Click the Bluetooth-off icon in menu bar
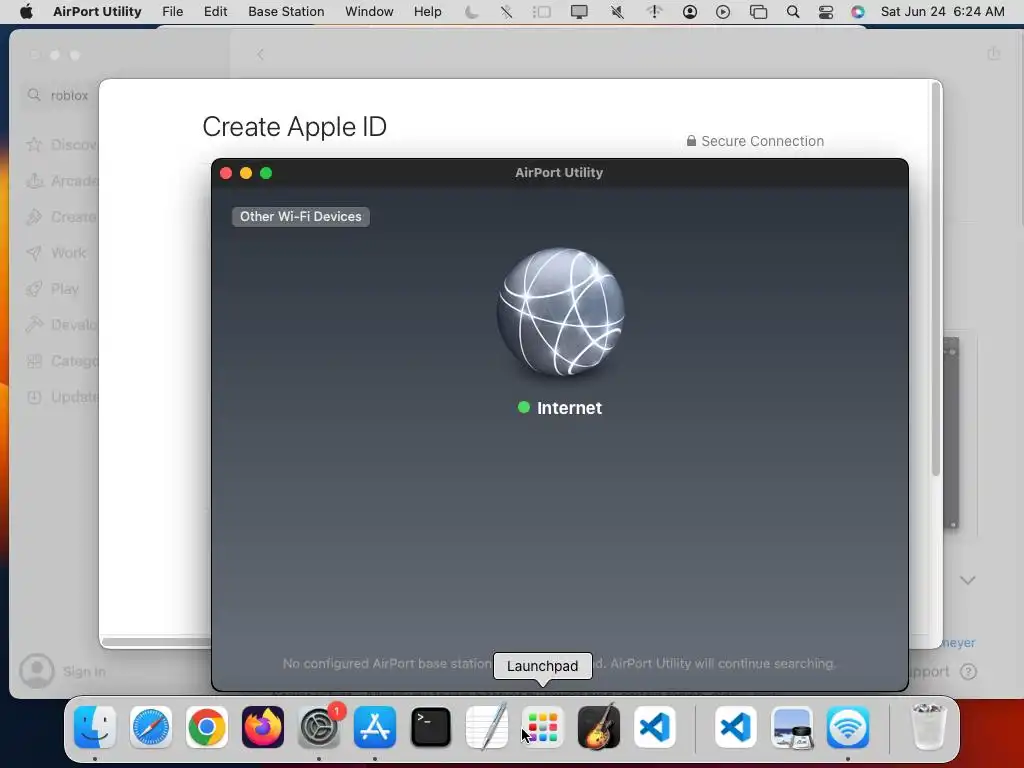1024x768 pixels. click(x=506, y=12)
